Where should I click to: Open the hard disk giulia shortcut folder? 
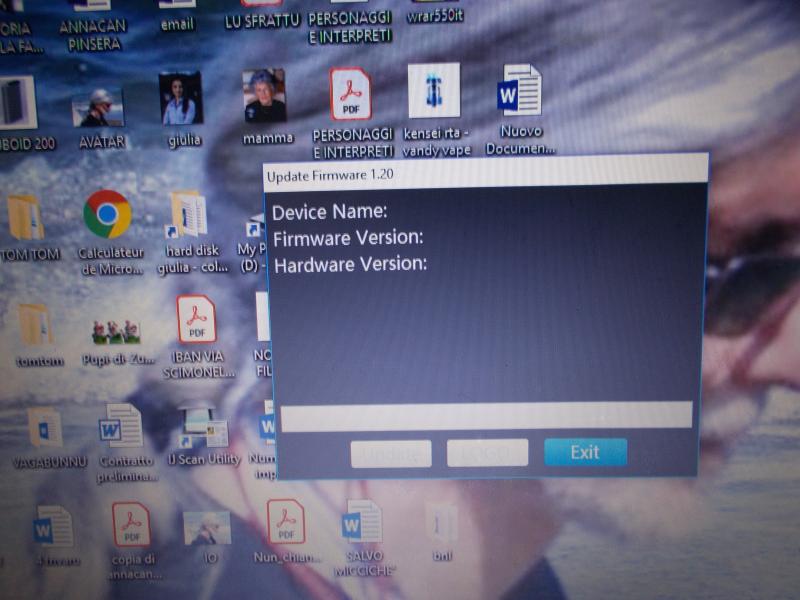click(x=188, y=214)
